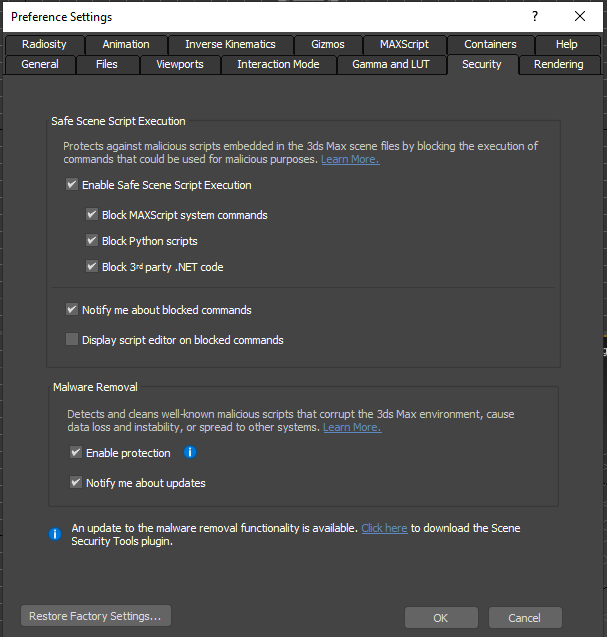Toggle Block Python scripts checkbox
607x637 pixels.
[x=92, y=241]
